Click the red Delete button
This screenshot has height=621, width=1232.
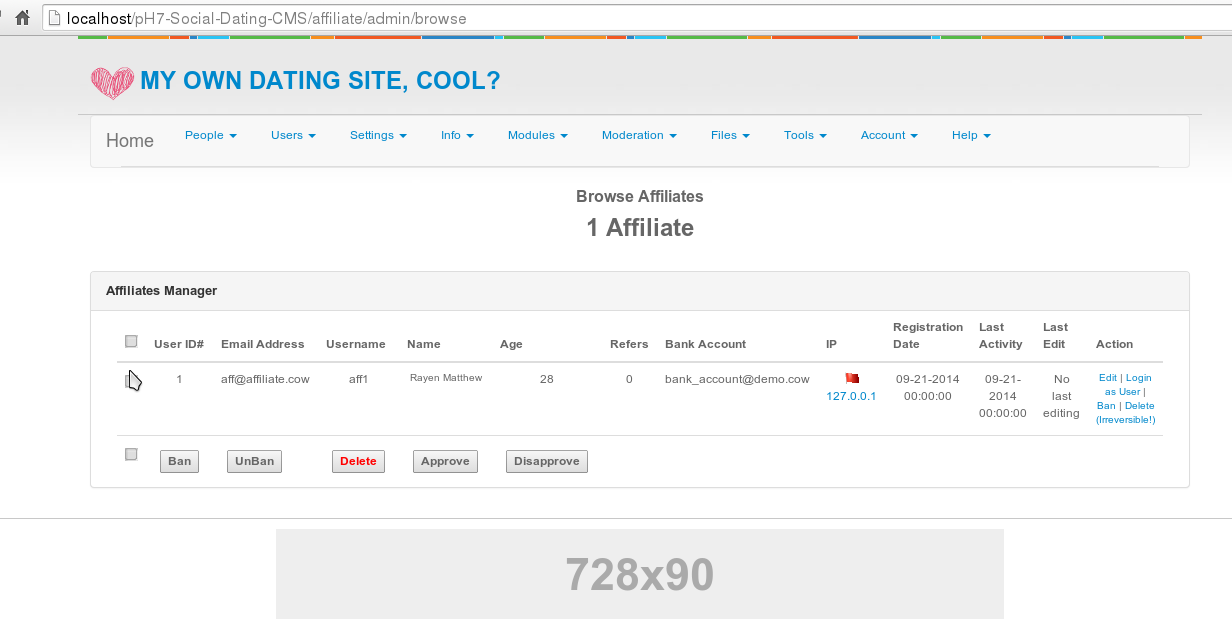point(358,461)
